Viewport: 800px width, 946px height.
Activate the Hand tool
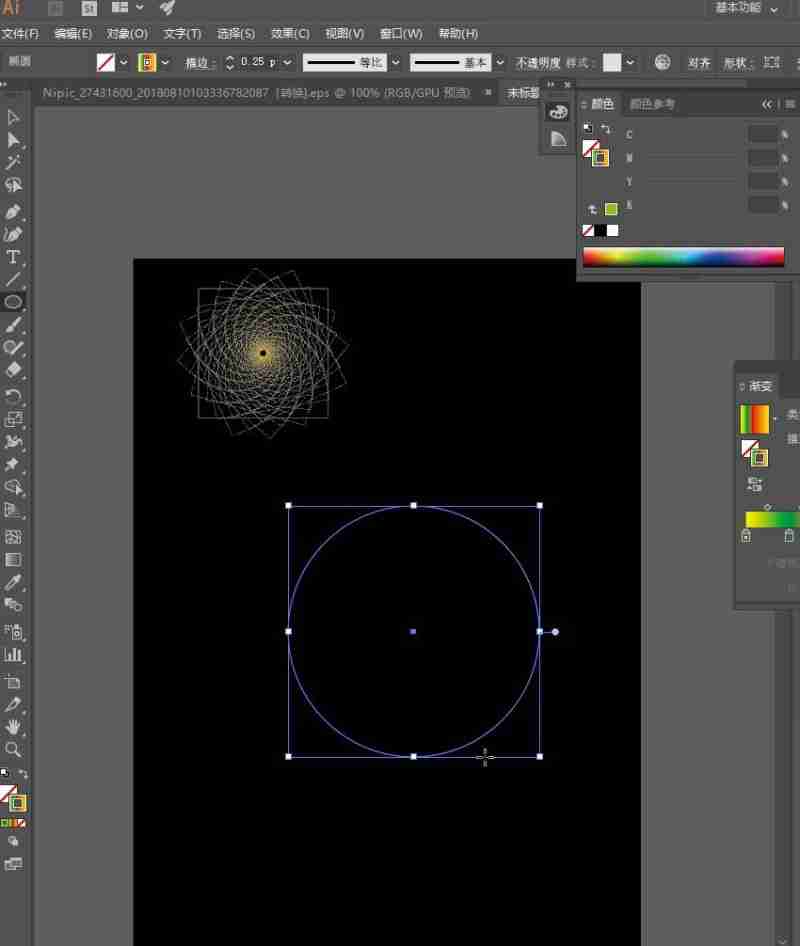tap(13, 727)
